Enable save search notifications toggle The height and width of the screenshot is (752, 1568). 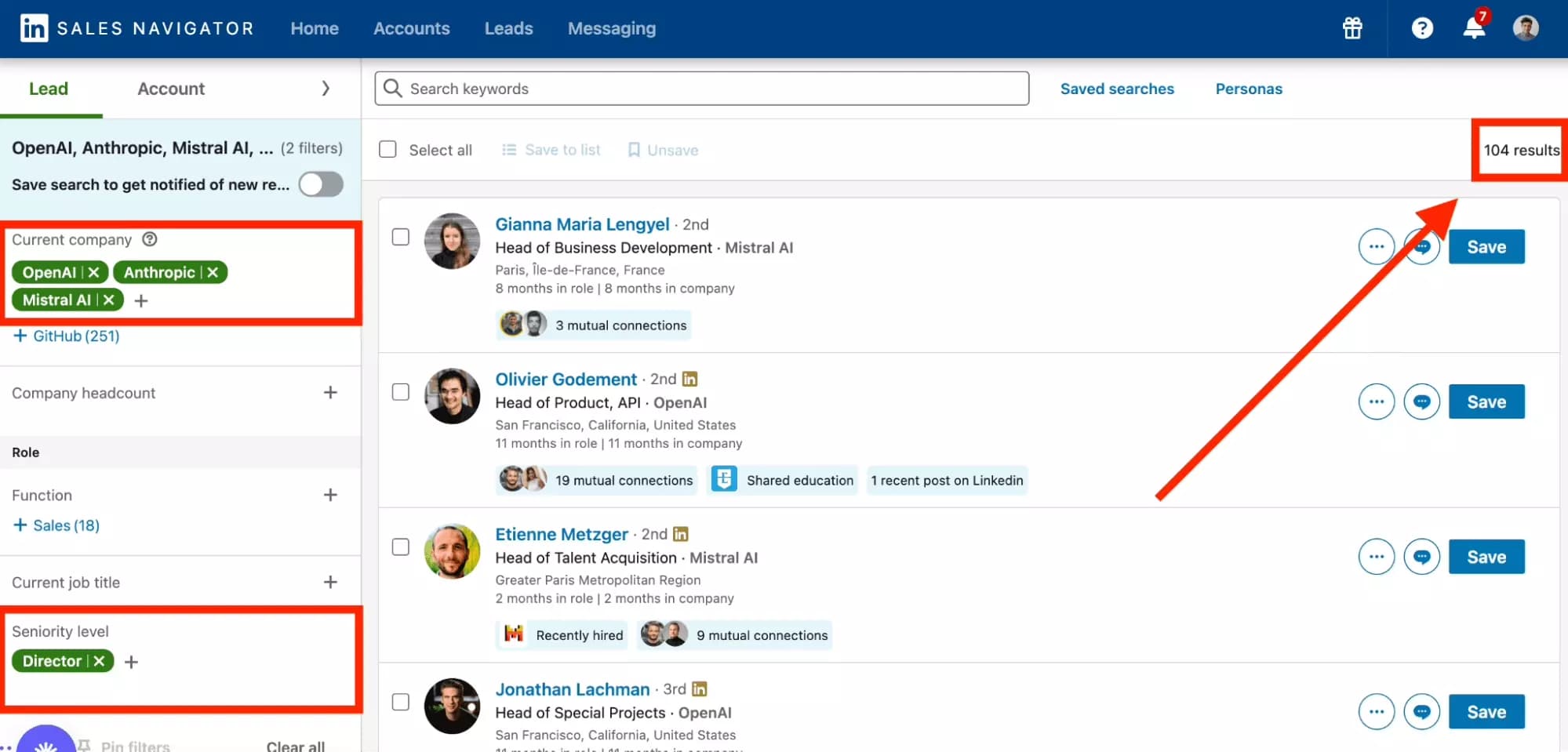click(x=321, y=184)
